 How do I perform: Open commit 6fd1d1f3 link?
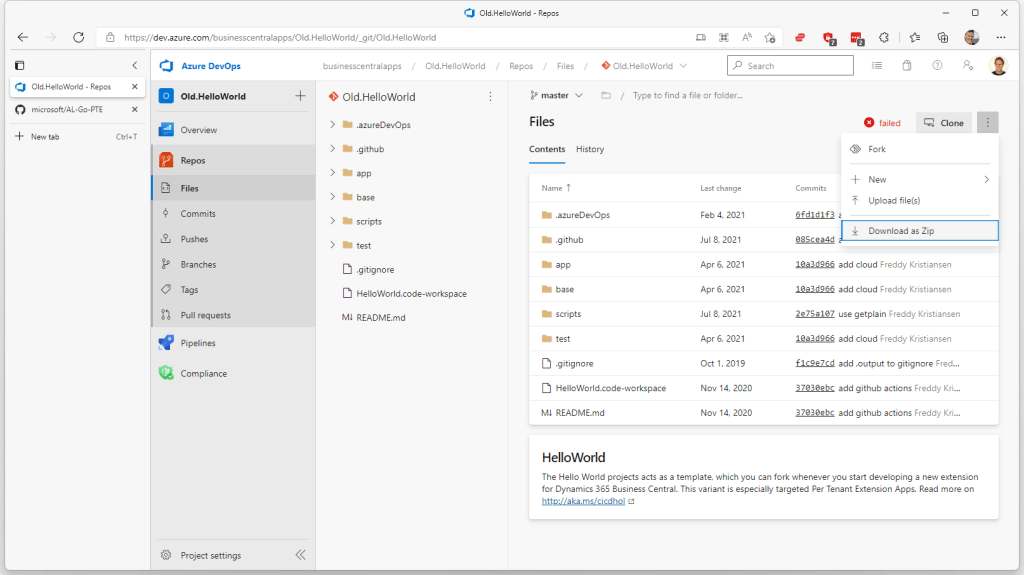pos(814,215)
